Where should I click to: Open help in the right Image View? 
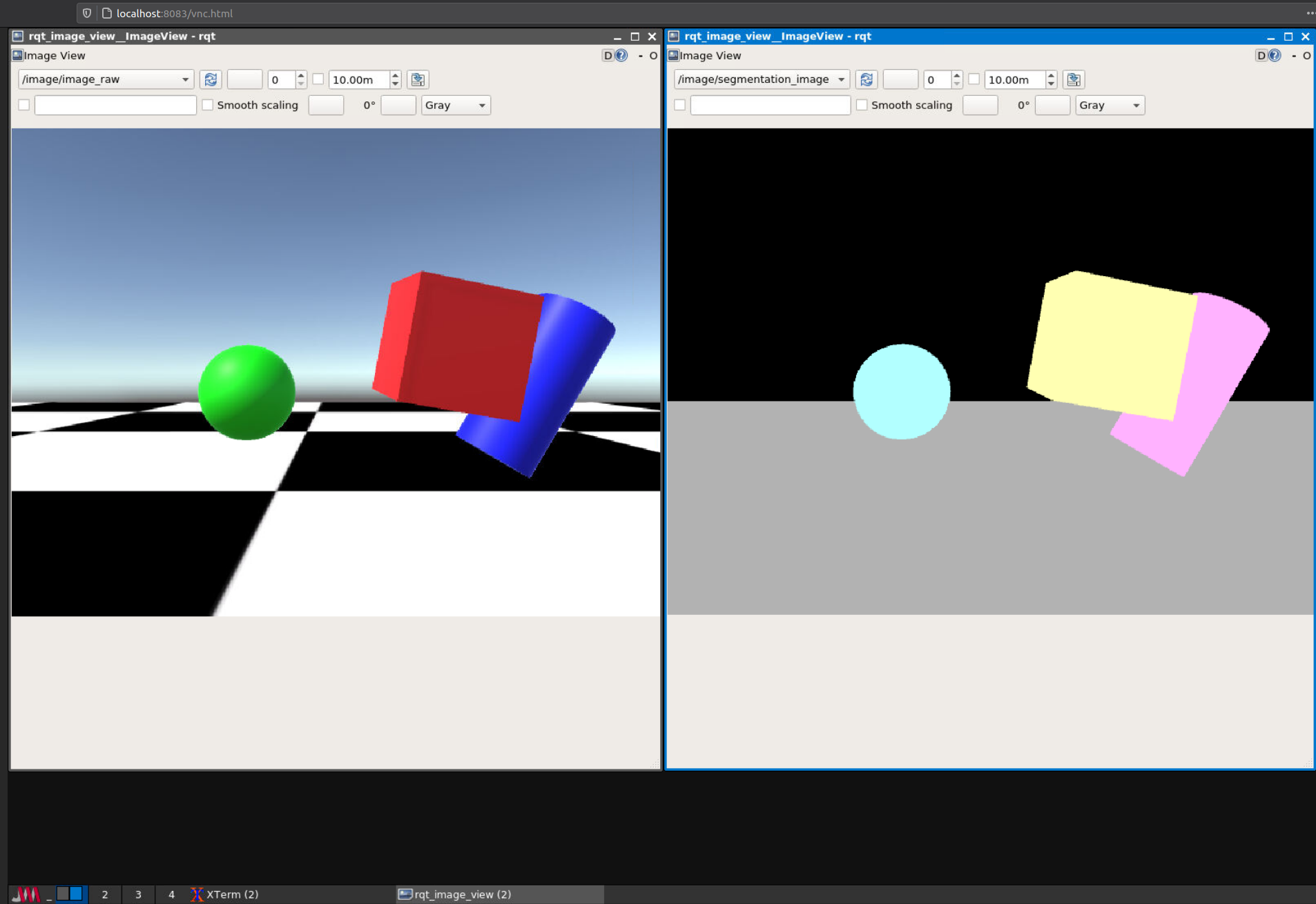1275,56
